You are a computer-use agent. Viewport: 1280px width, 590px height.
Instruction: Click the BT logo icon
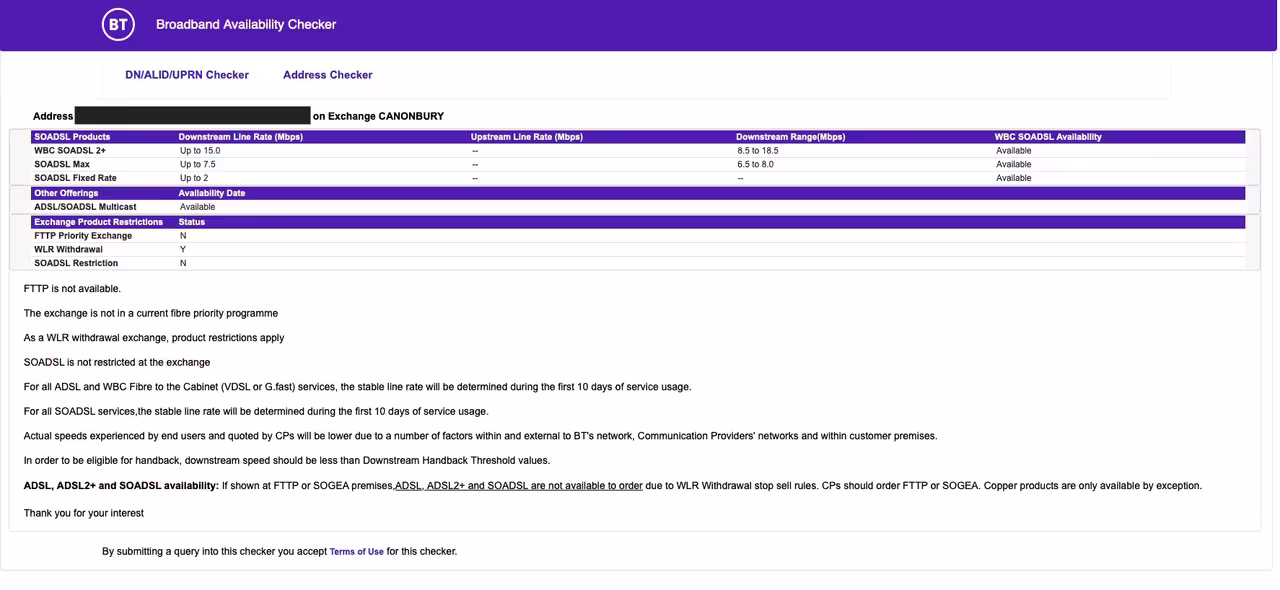118,24
